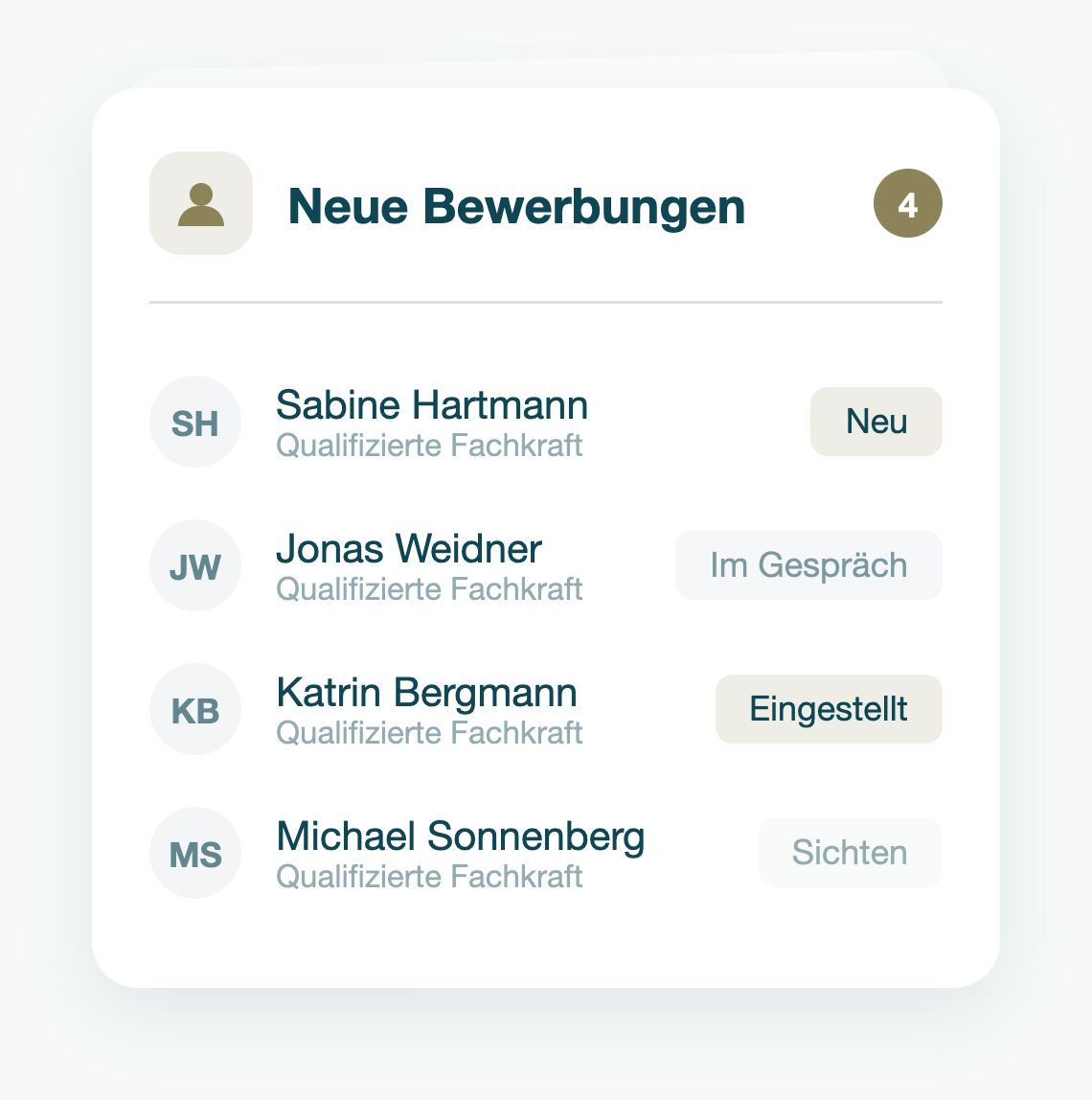Select the SH avatar circle
Screen dimensions: 1092x1100
coord(195,422)
